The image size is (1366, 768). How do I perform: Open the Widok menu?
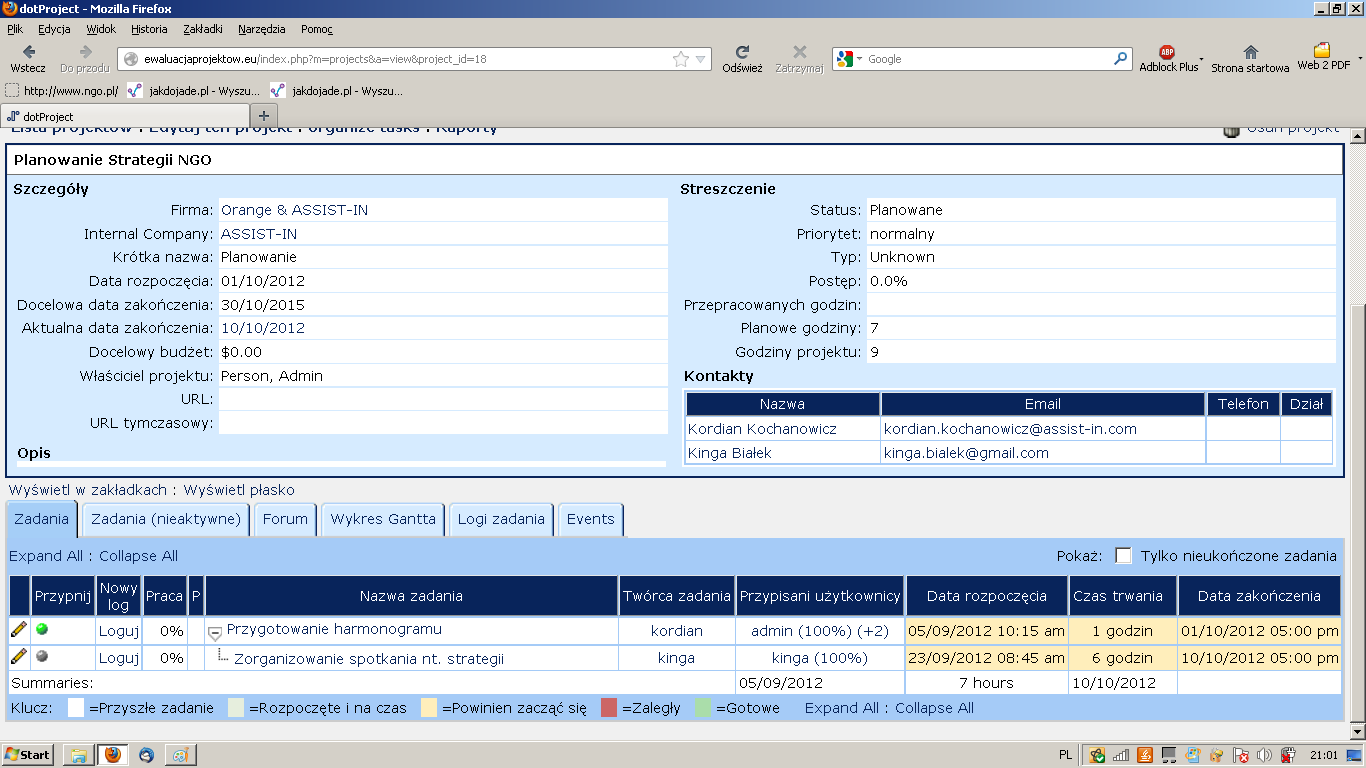[101, 29]
